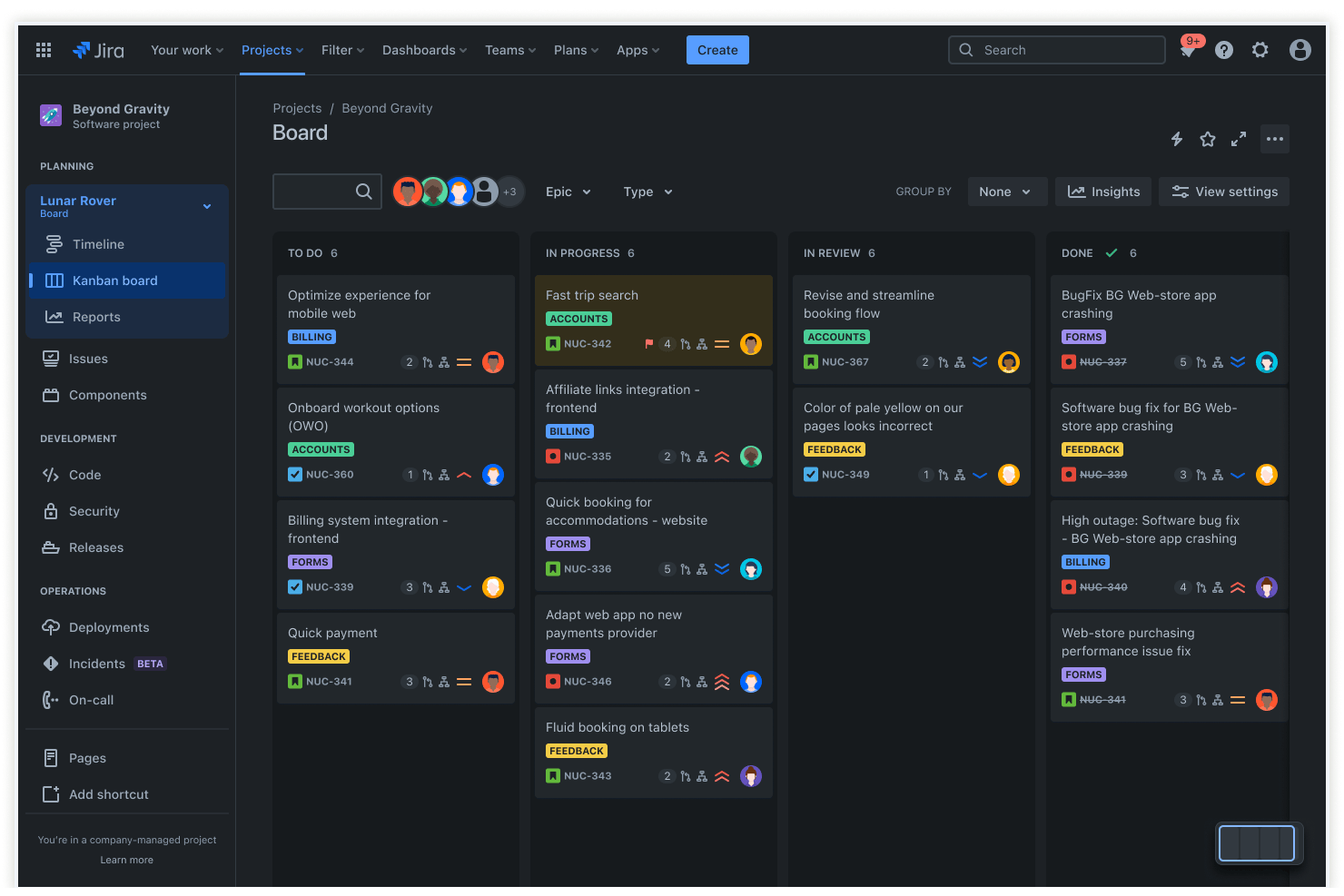The image size is (1344, 896).
Task: Click the automation lightning bolt icon
Action: pyautogui.click(x=1177, y=139)
